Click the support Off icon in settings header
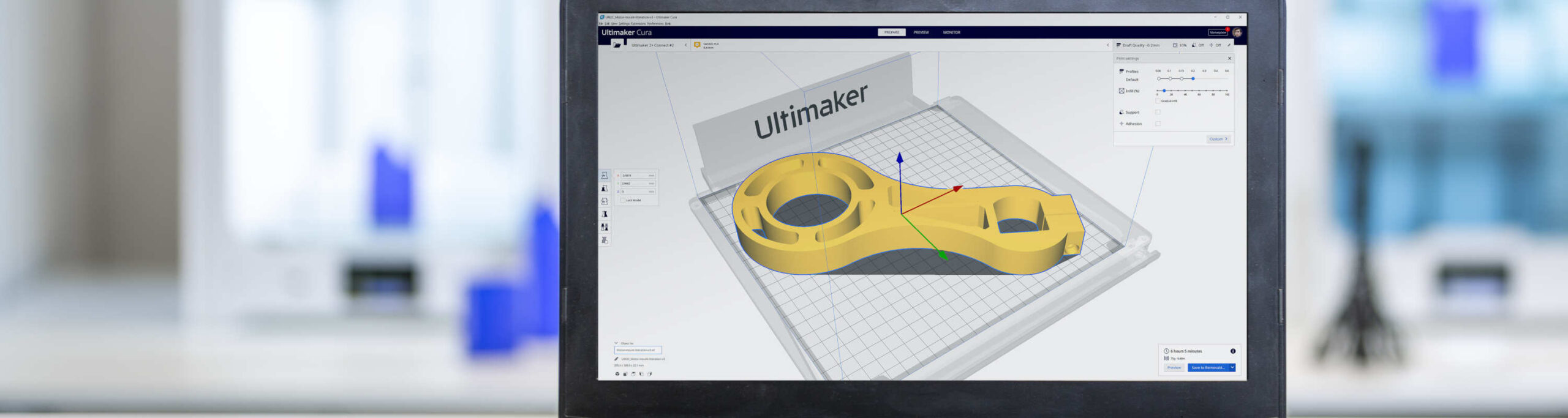1568x418 pixels. 1194,45
